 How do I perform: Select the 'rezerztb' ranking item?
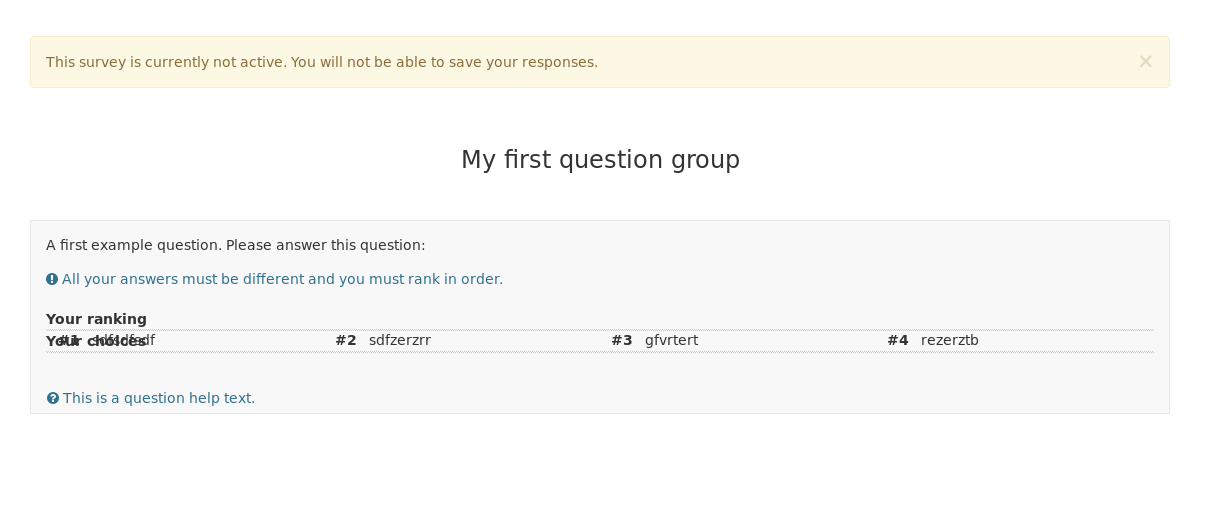point(950,341)
